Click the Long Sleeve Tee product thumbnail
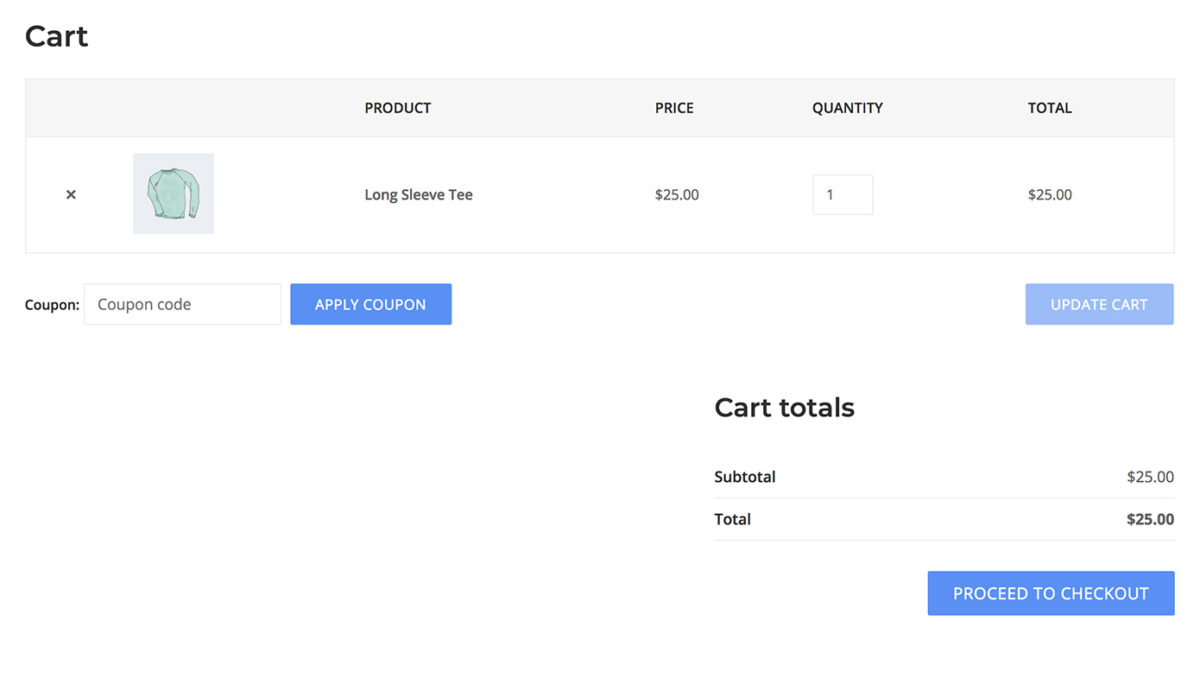1200x691 pixels. coord(173,194)
